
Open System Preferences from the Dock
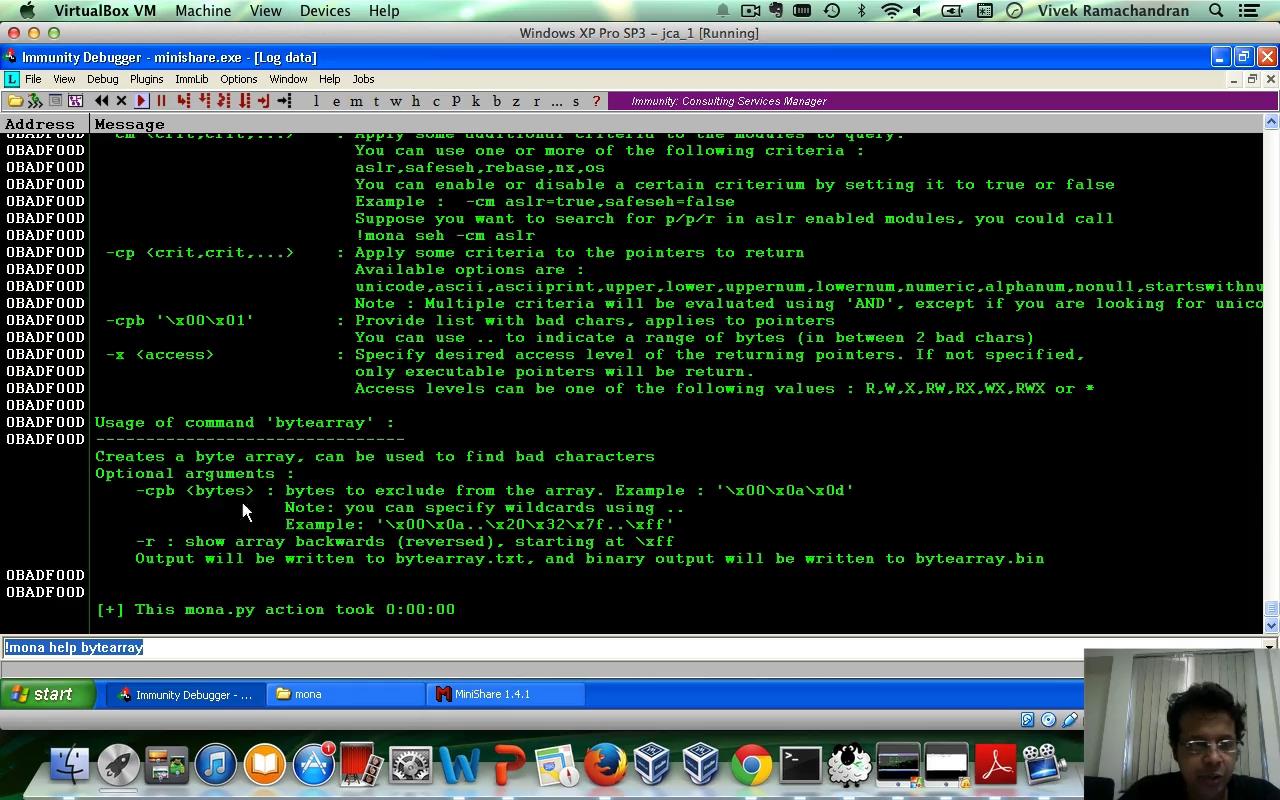(x=410, y=766)
